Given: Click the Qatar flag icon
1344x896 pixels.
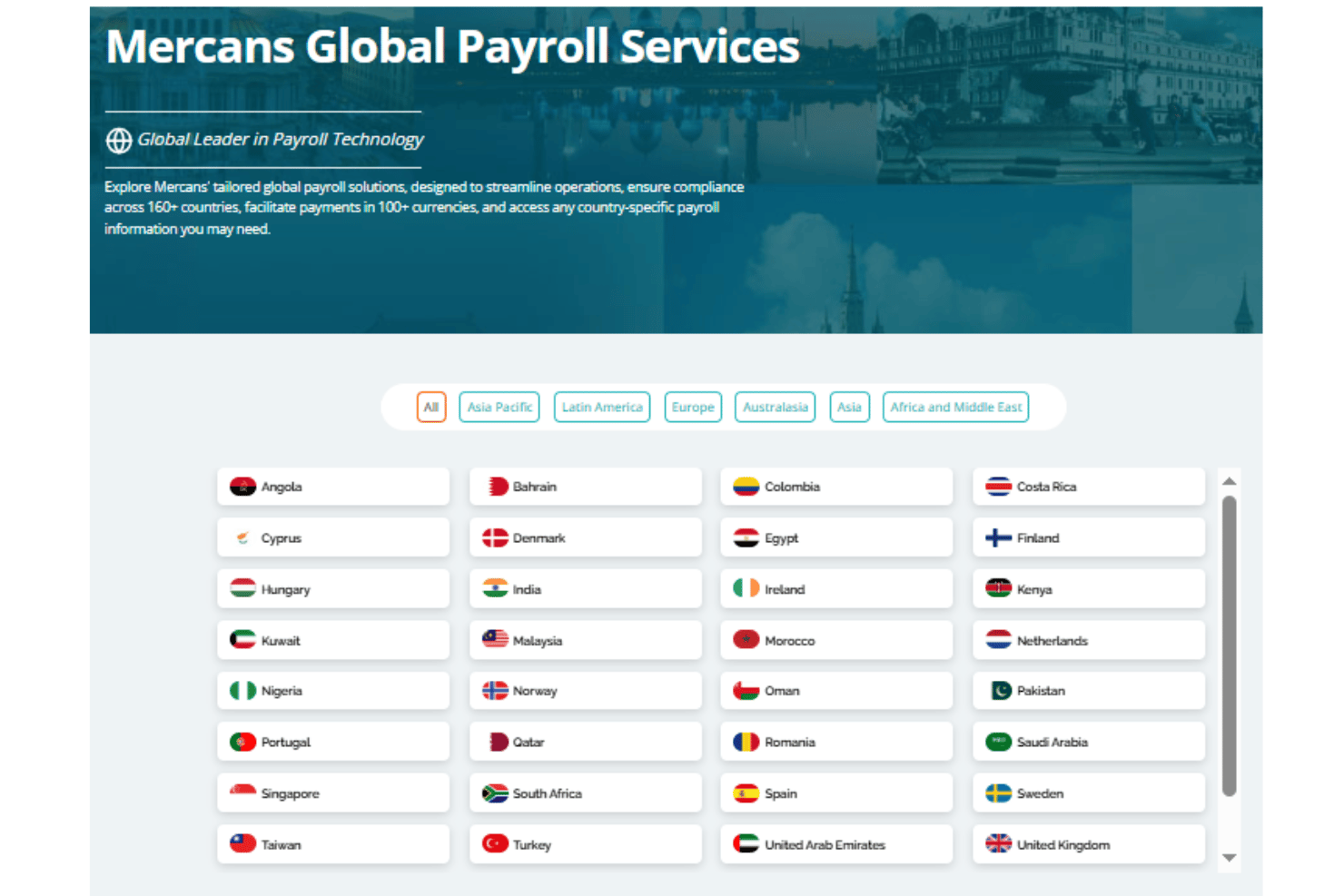Looking at the screenshot, I should (499, 742).
